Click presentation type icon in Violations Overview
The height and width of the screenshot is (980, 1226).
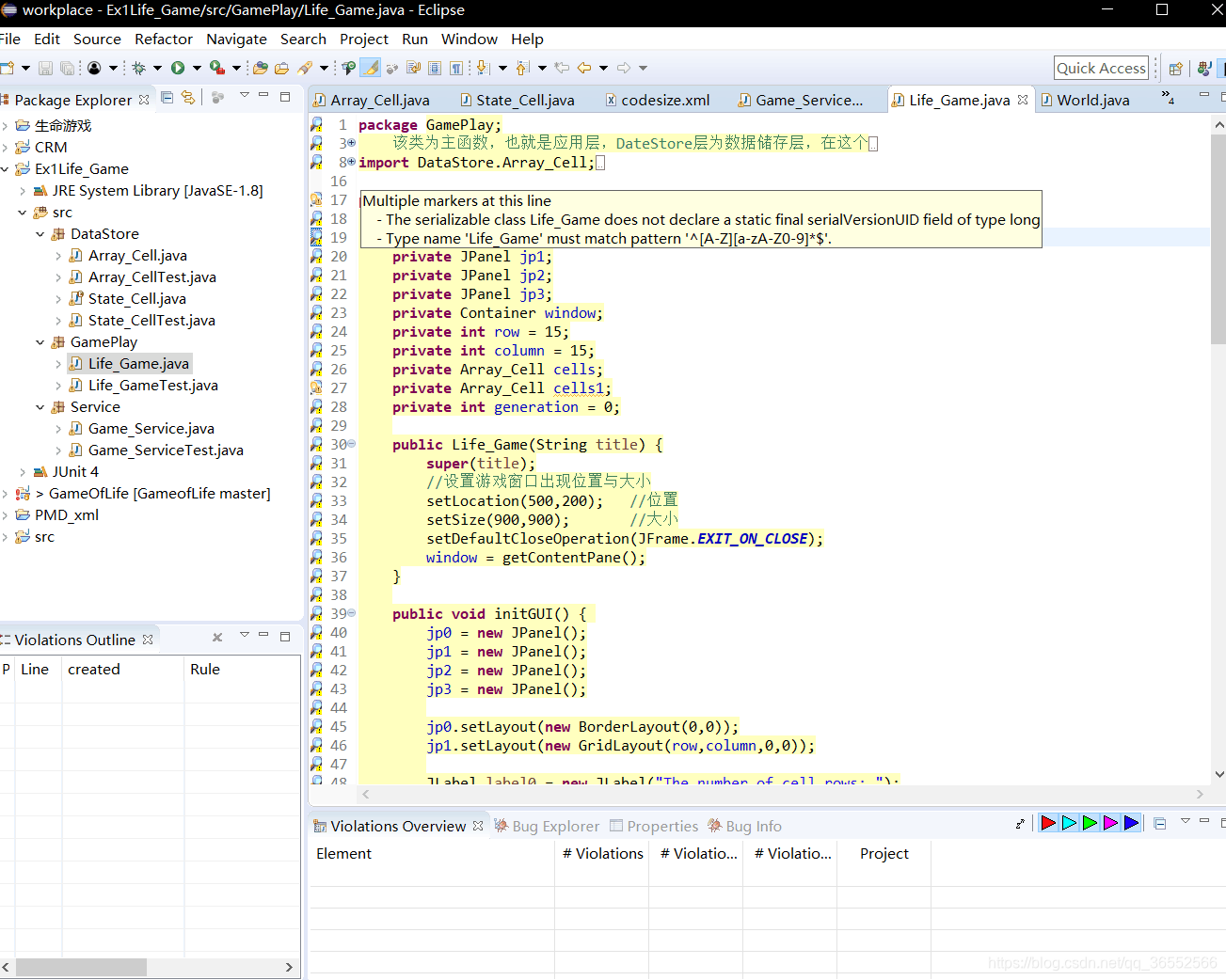point(1020,823)
